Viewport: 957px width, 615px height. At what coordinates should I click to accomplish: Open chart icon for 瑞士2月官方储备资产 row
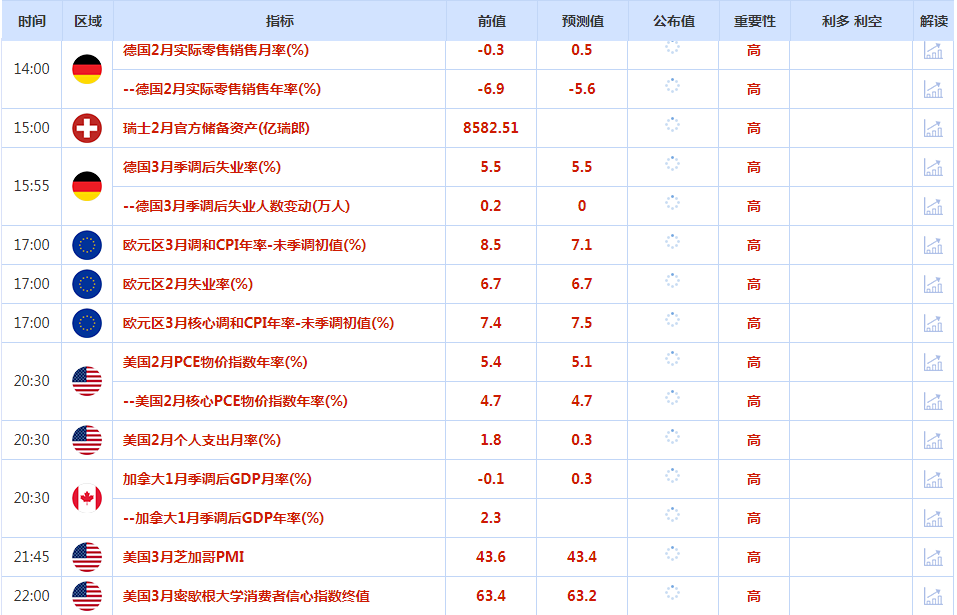click(x=933, y=128)
